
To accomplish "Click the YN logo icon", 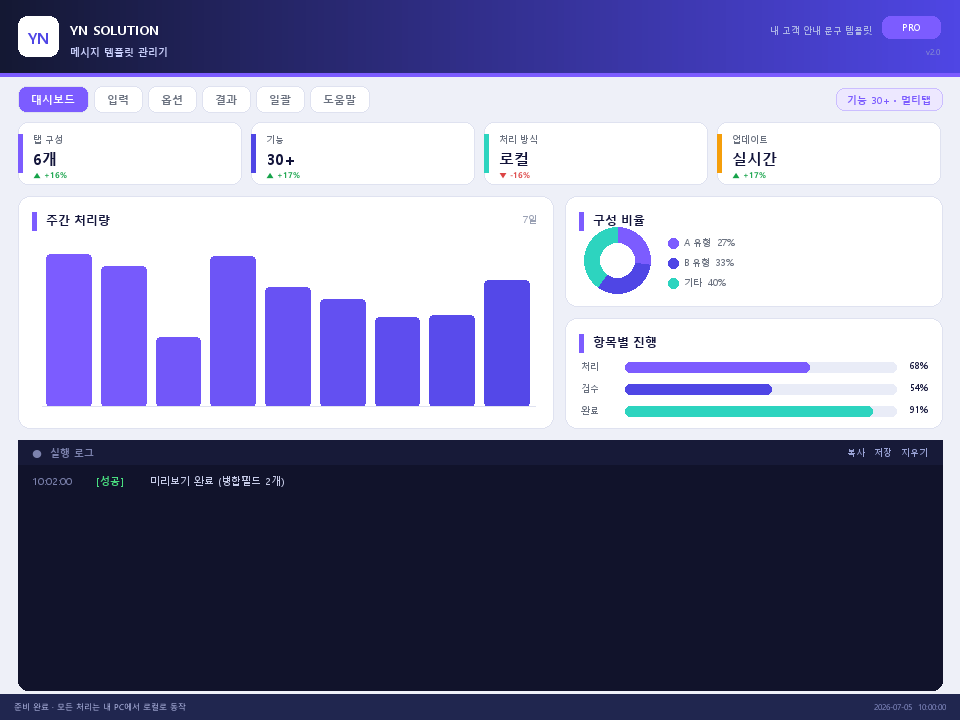I will (x=39, y=37).
